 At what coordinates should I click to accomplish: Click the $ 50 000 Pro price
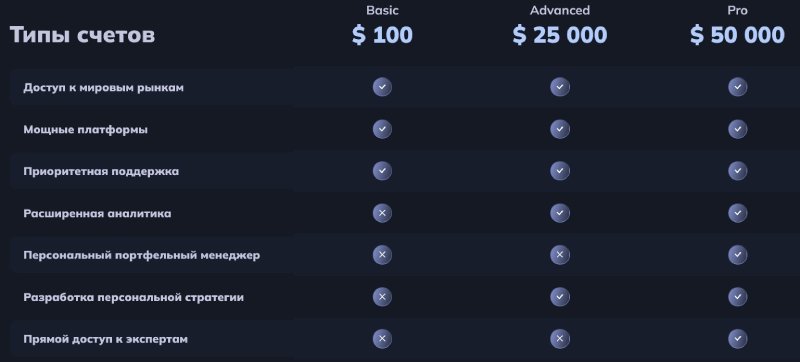tap(737, 35)
